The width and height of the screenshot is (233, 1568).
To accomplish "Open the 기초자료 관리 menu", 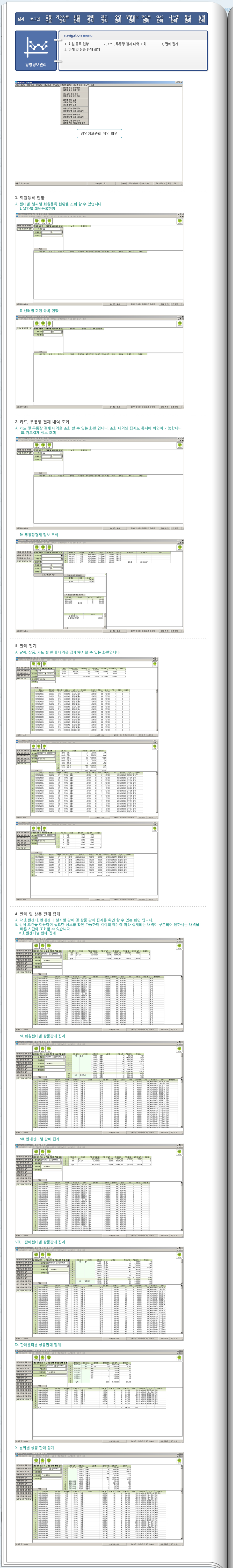I will coord(62,19).
